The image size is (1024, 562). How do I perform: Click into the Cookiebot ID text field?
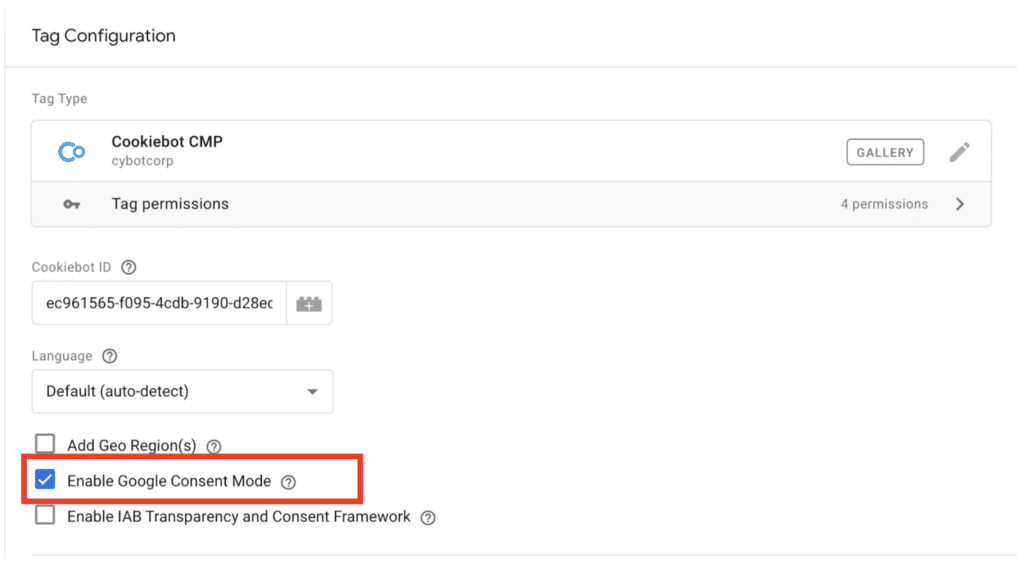(160, 303)
